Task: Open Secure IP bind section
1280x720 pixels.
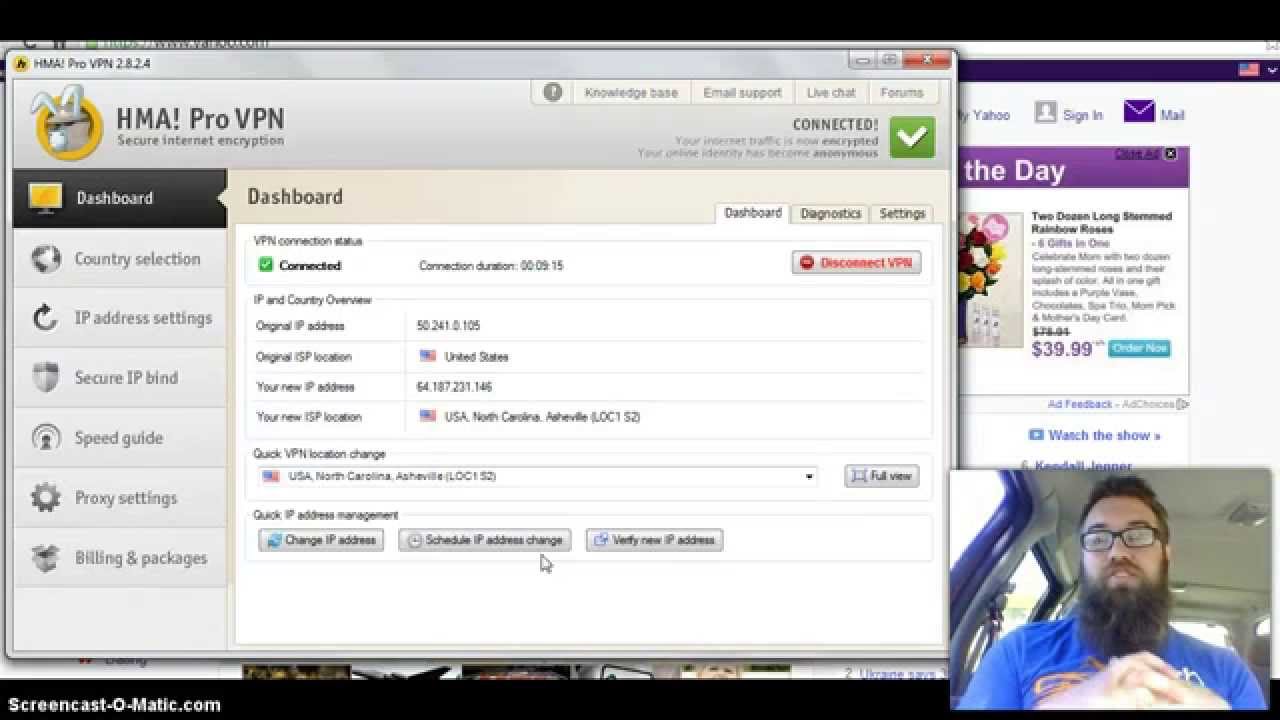Action: pyautogui.click(x=120, y=378)
